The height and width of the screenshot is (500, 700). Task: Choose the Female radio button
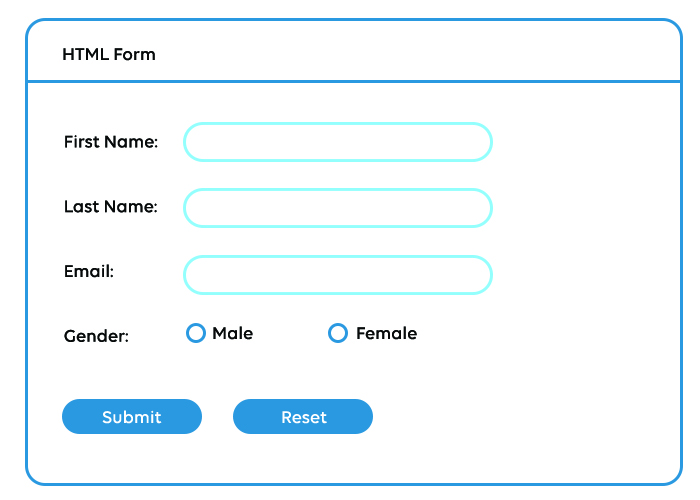[x=338, y=333]
